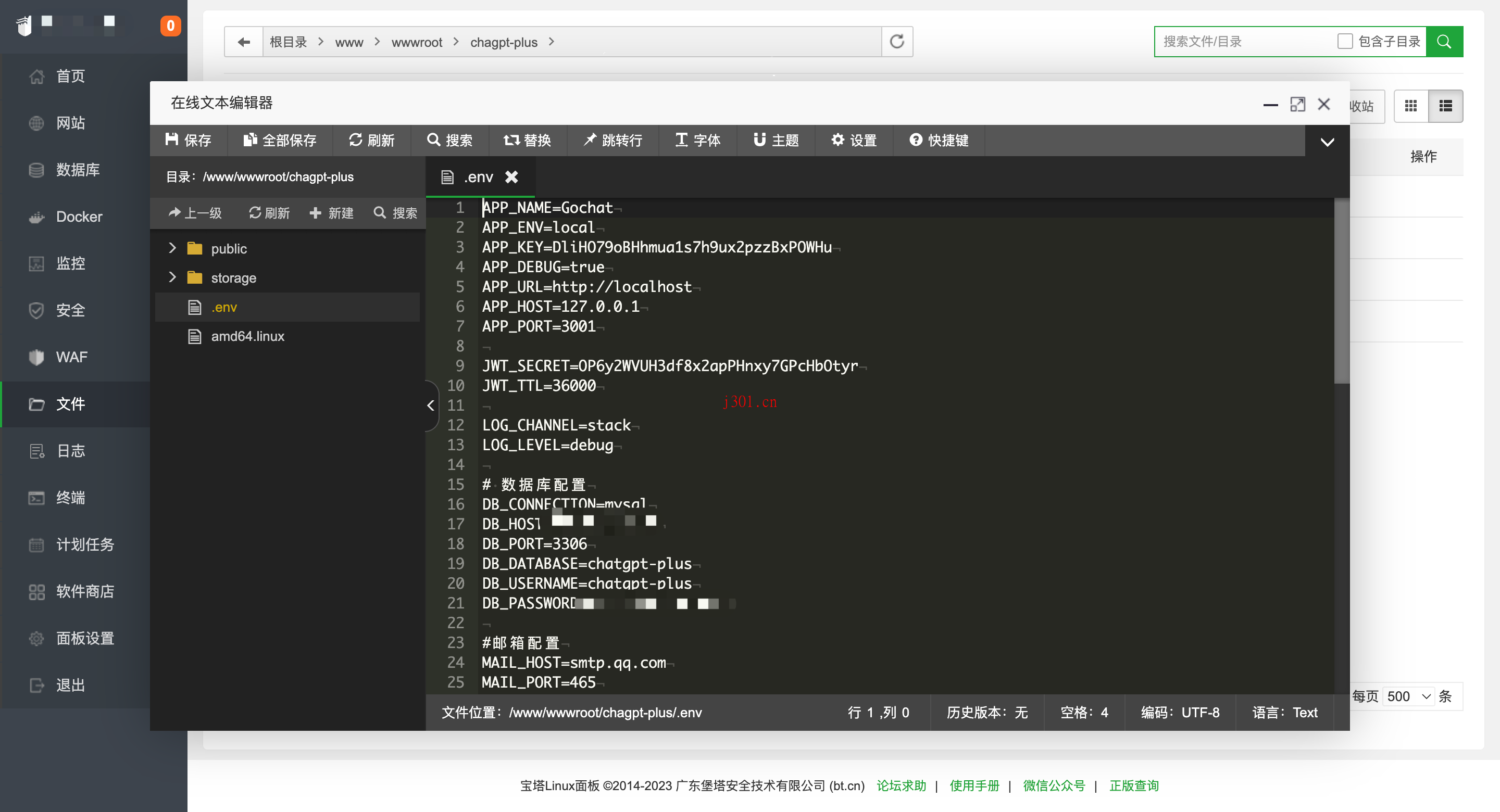Screen dimensions: 1500x812
Task: Open the 使用手册 help link at bottom
Action: pos(974,785)
